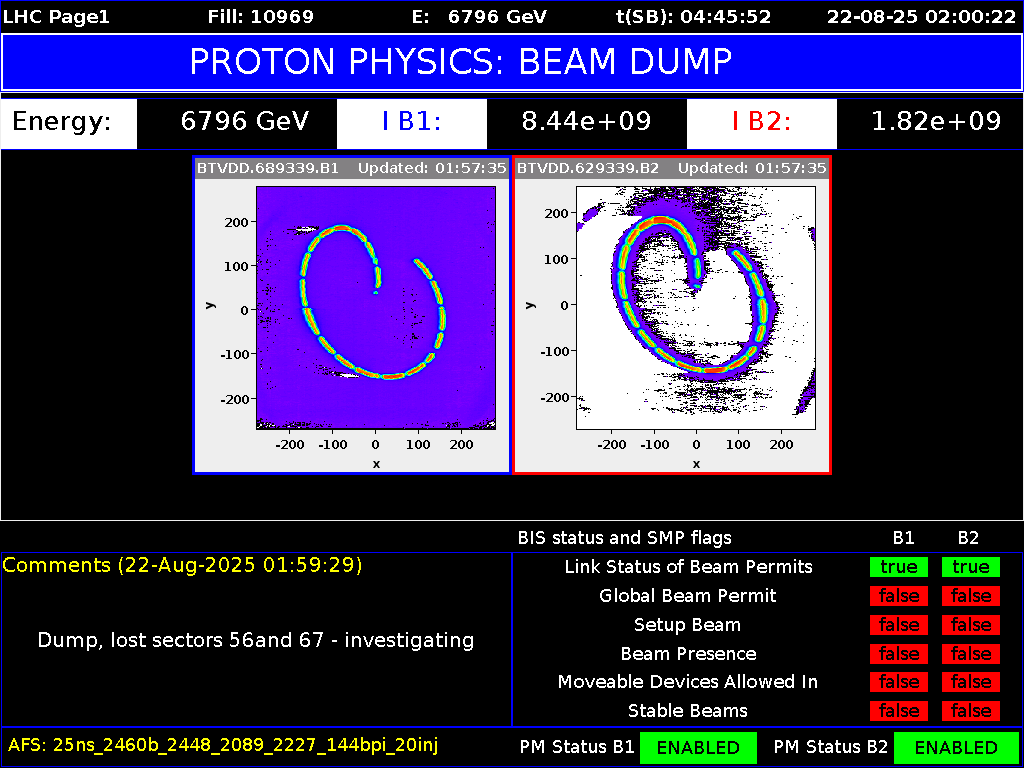Click B1 Stable Beams 'false' flag
The width and height of the screenshot is (1024, 768).
point(899,711)
